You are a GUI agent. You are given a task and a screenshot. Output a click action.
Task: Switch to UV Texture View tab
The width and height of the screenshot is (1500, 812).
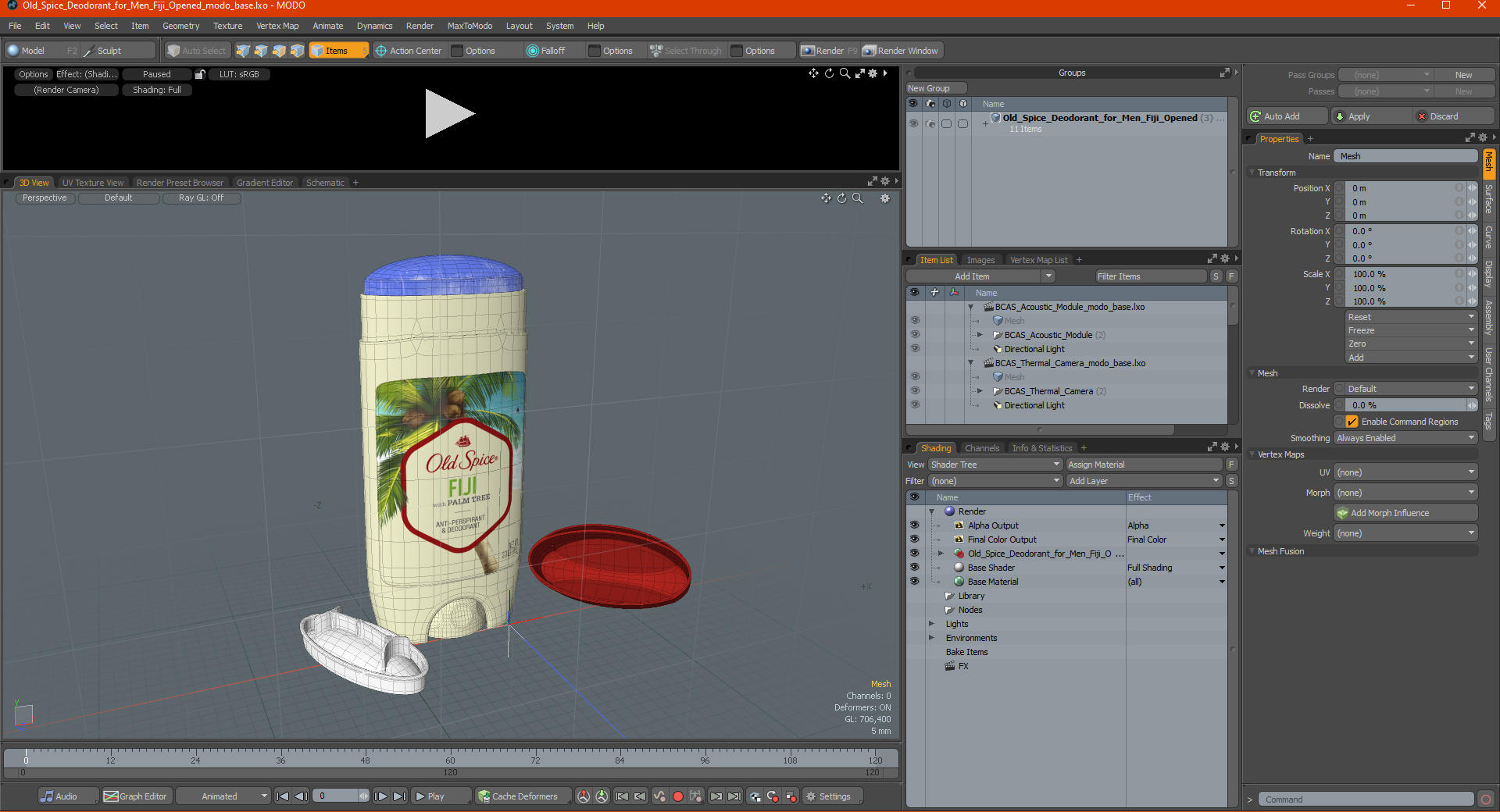tap(93, 183)
